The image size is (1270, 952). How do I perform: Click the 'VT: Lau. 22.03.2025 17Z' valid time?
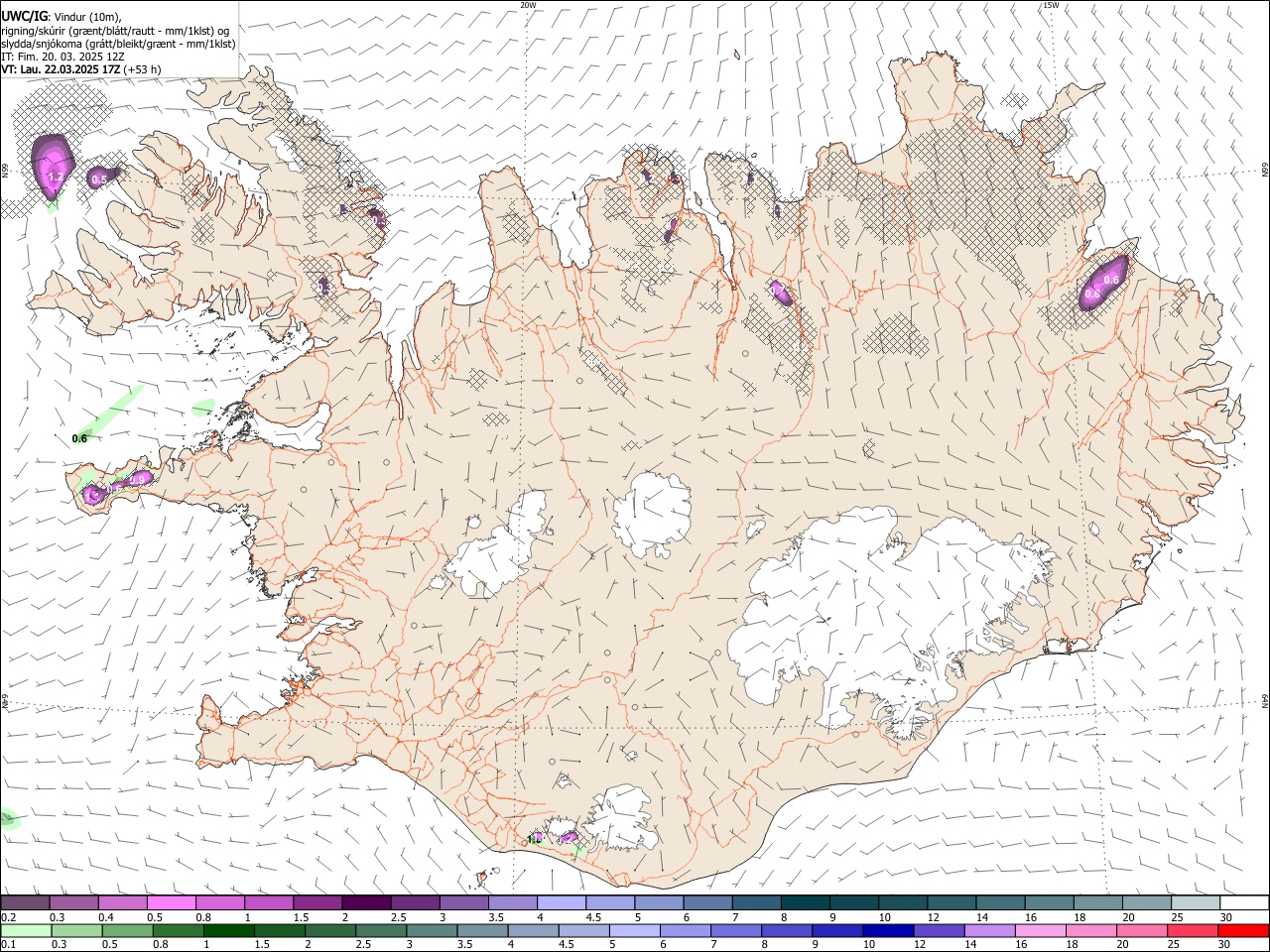click(61, 69)
